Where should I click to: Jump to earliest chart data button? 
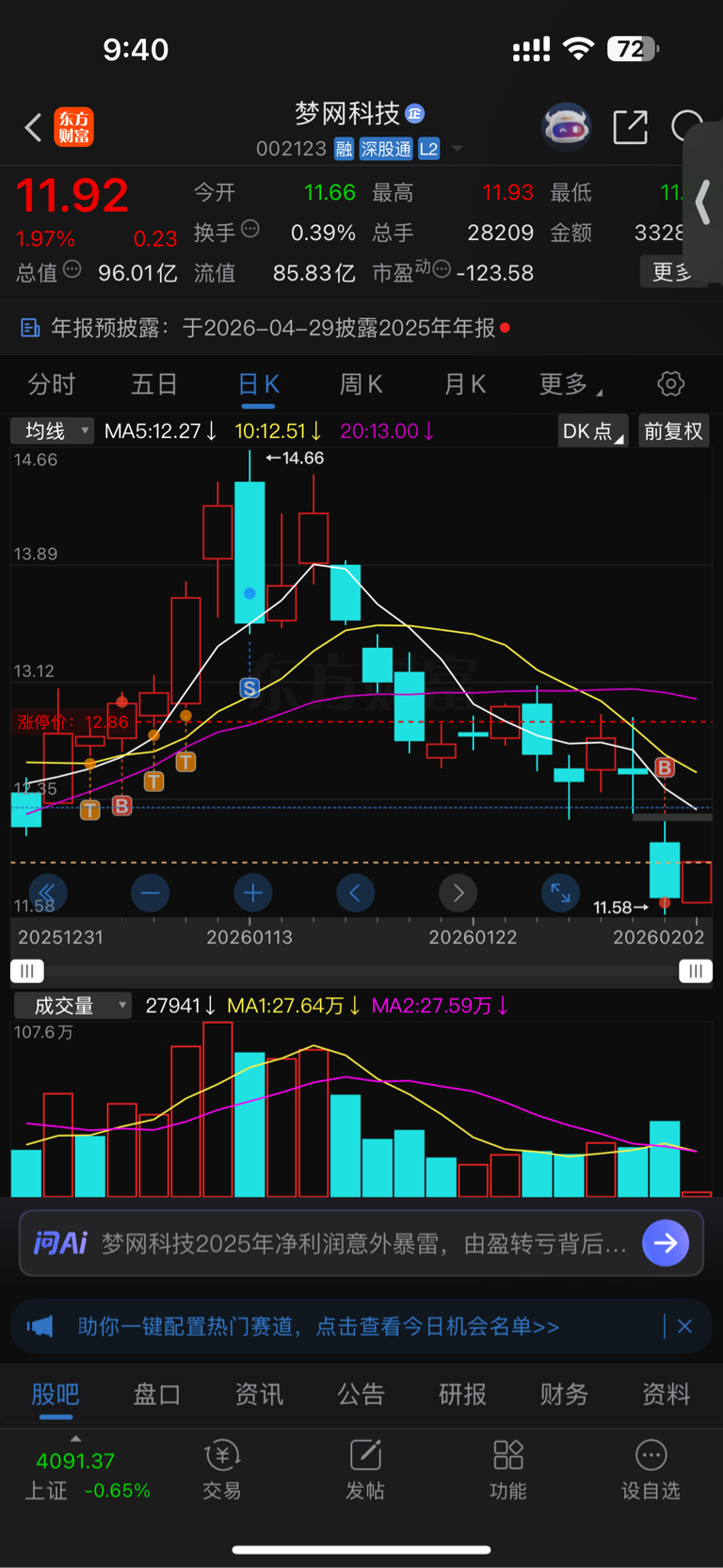click(x=46, y=892)
